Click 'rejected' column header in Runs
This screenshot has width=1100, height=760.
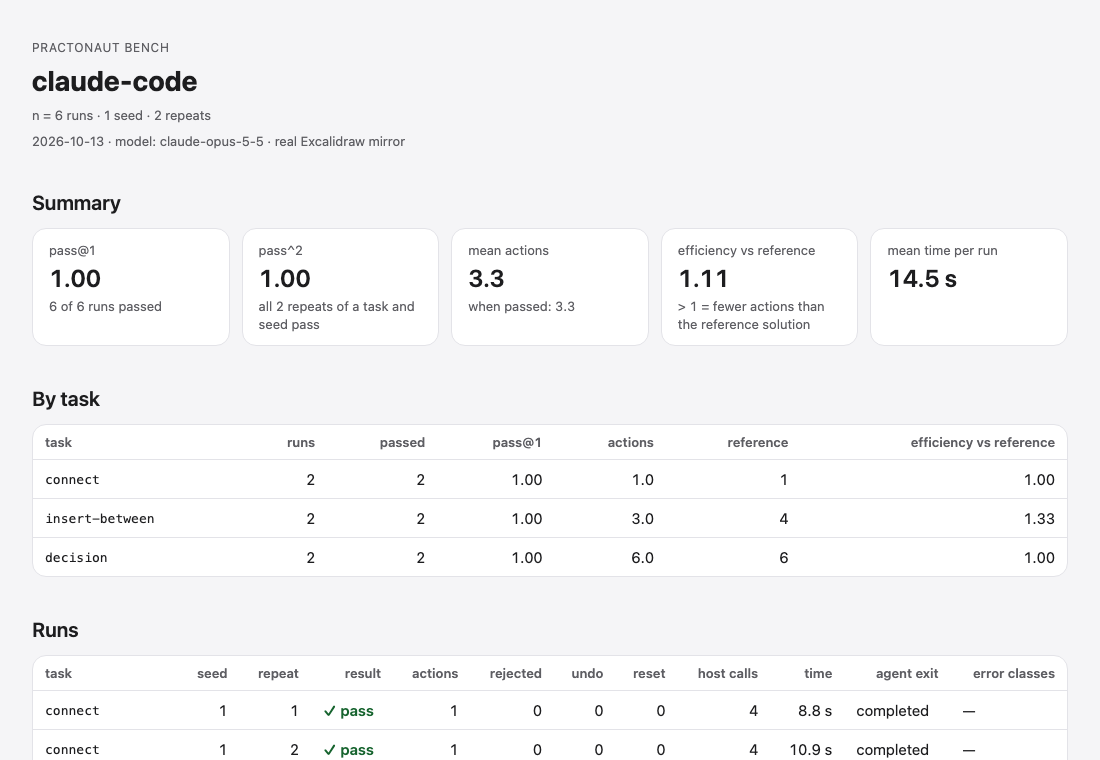click(516, 674)
